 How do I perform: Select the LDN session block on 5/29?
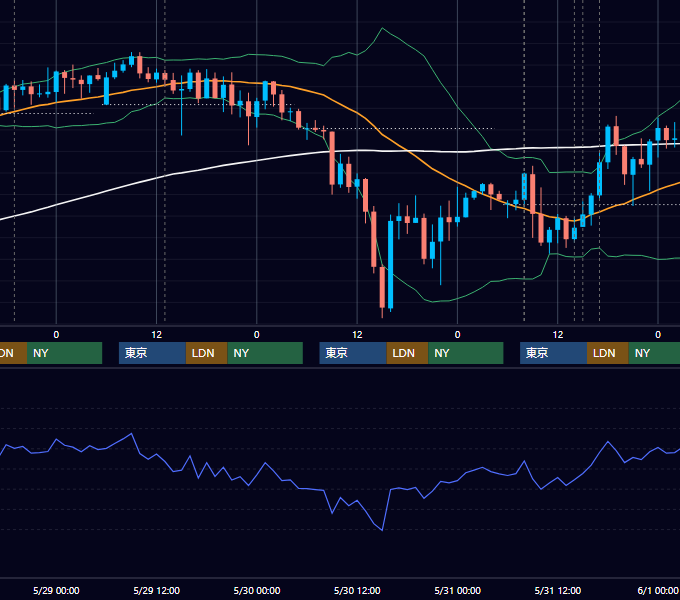pos(206,353)
